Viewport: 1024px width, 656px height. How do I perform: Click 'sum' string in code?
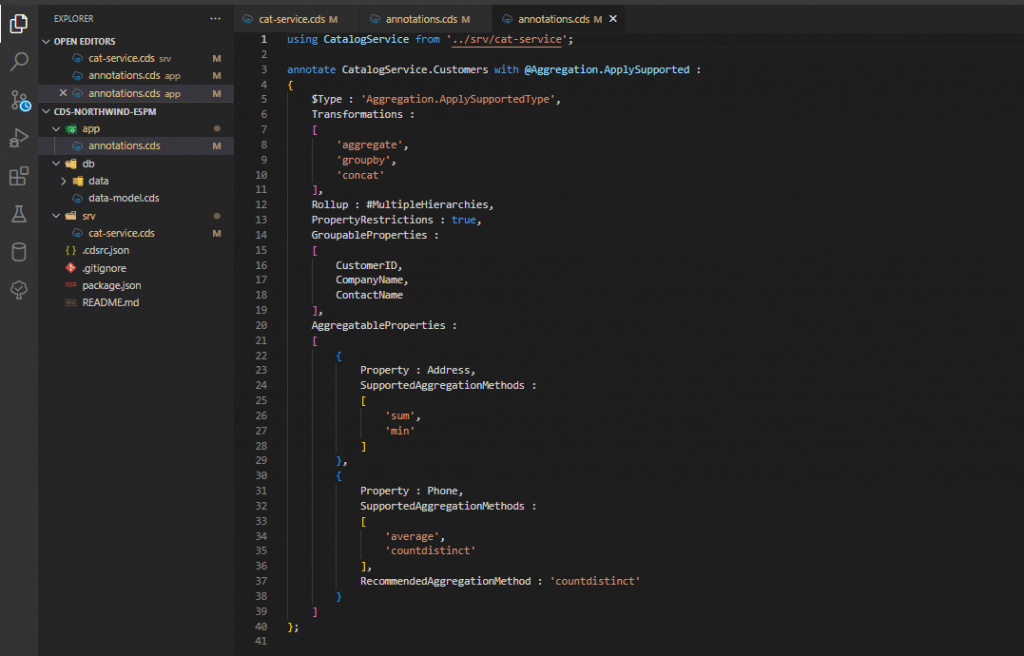point(400,416)
